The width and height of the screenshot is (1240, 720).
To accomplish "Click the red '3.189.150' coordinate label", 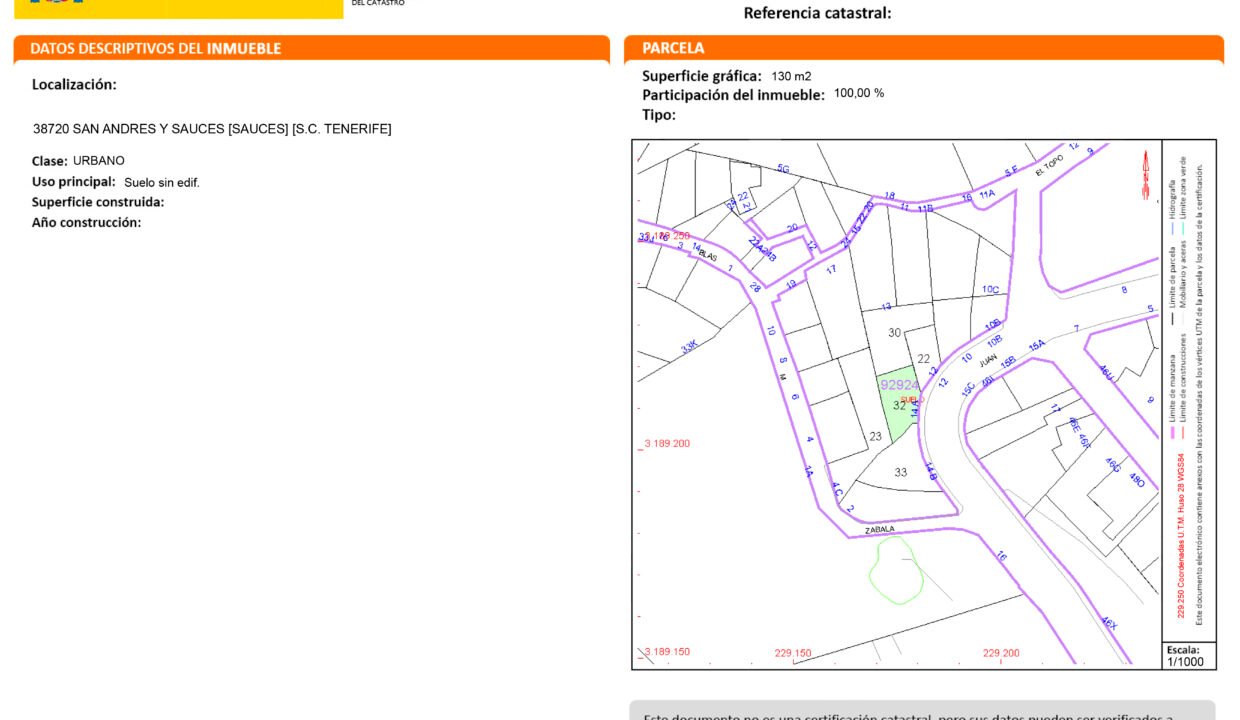I will (667, 651).
